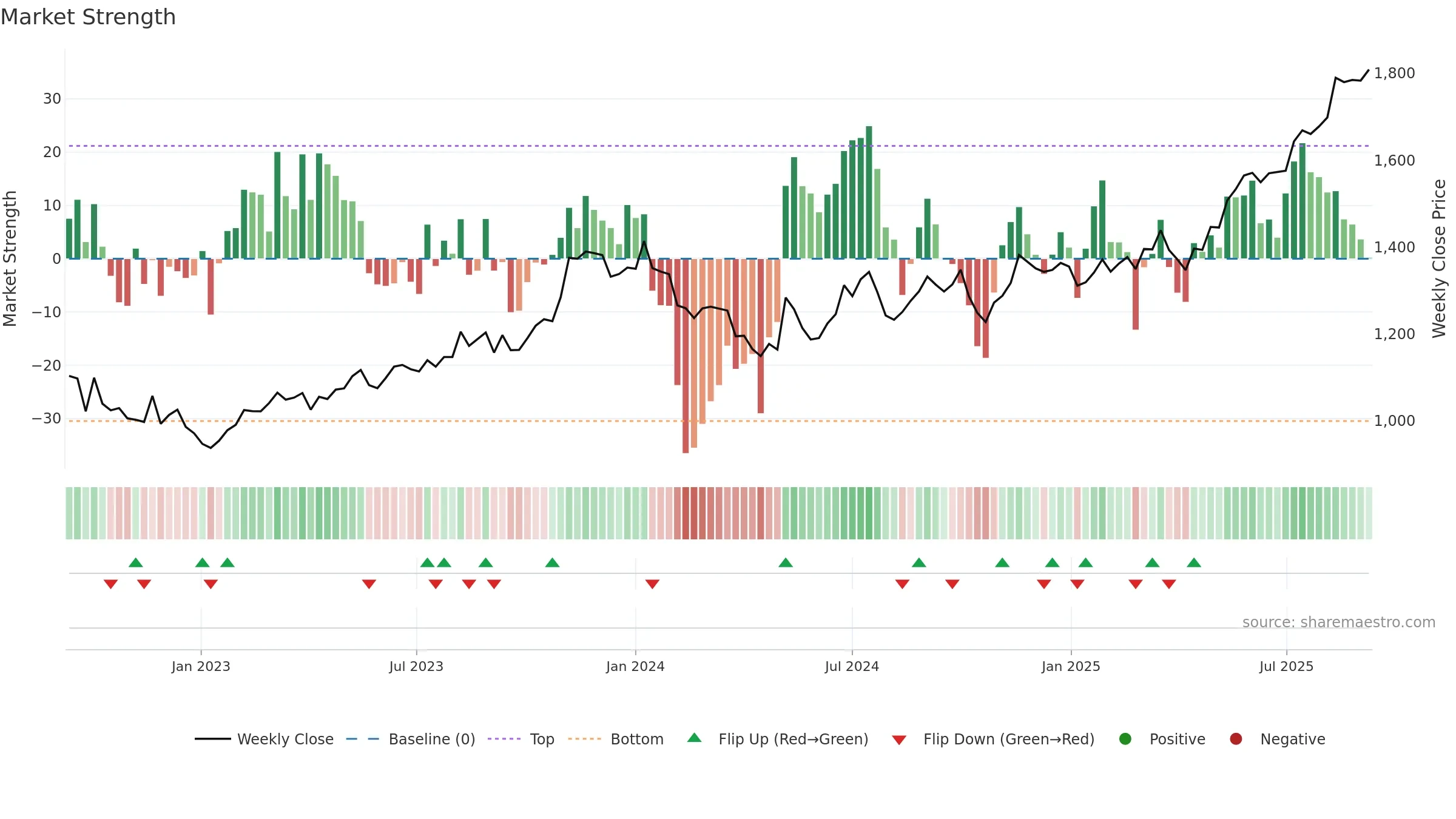Viewport: 1456px width, 819px height.
Task: Click the green Flip Up legend triangle icon
Action: [695, 738]
